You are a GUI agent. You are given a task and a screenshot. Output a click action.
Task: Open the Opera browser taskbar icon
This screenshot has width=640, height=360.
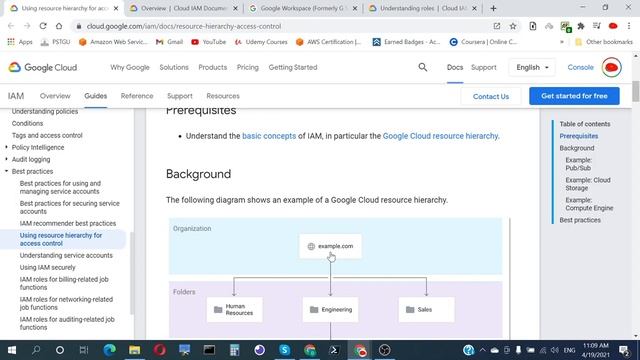160,350
